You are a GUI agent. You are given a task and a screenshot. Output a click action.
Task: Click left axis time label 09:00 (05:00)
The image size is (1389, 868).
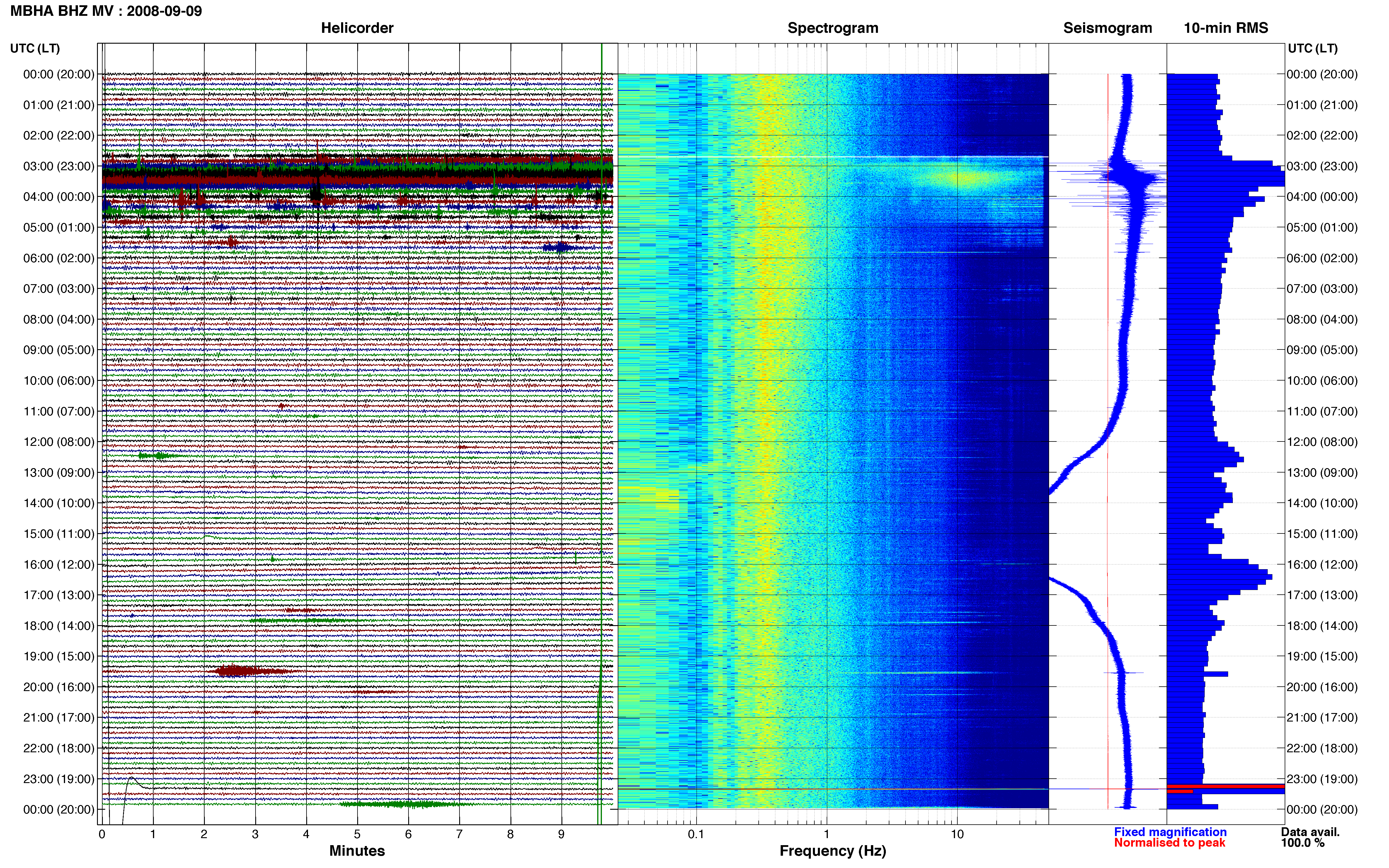[x=59, y=350]
